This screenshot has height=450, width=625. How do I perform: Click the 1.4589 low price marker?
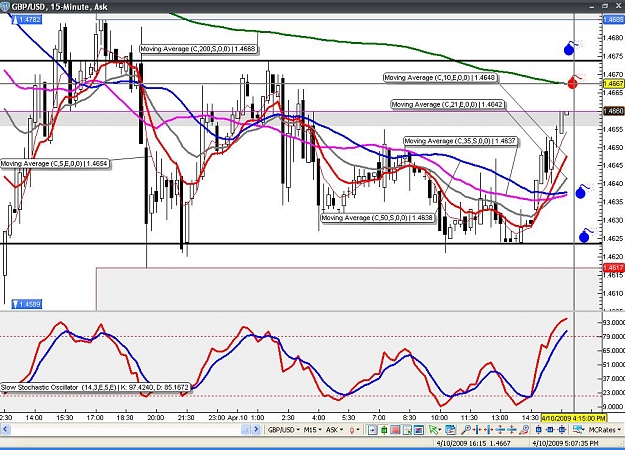pos(27,305)
